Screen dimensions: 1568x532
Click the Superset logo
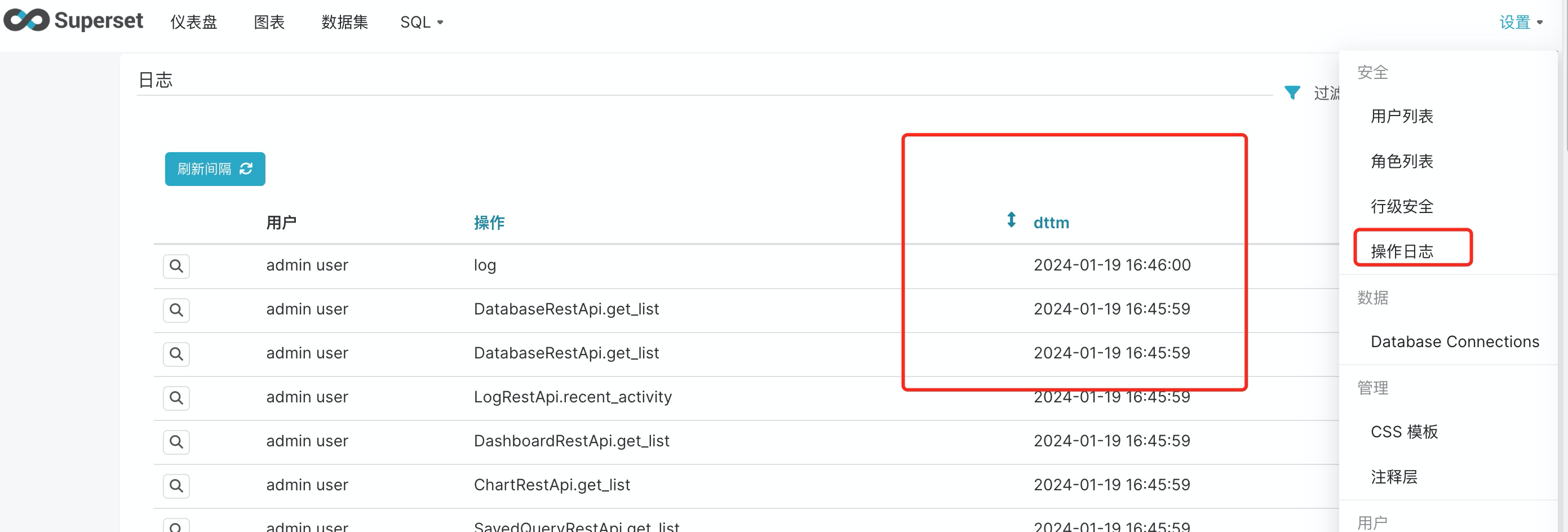click(73, 21)
